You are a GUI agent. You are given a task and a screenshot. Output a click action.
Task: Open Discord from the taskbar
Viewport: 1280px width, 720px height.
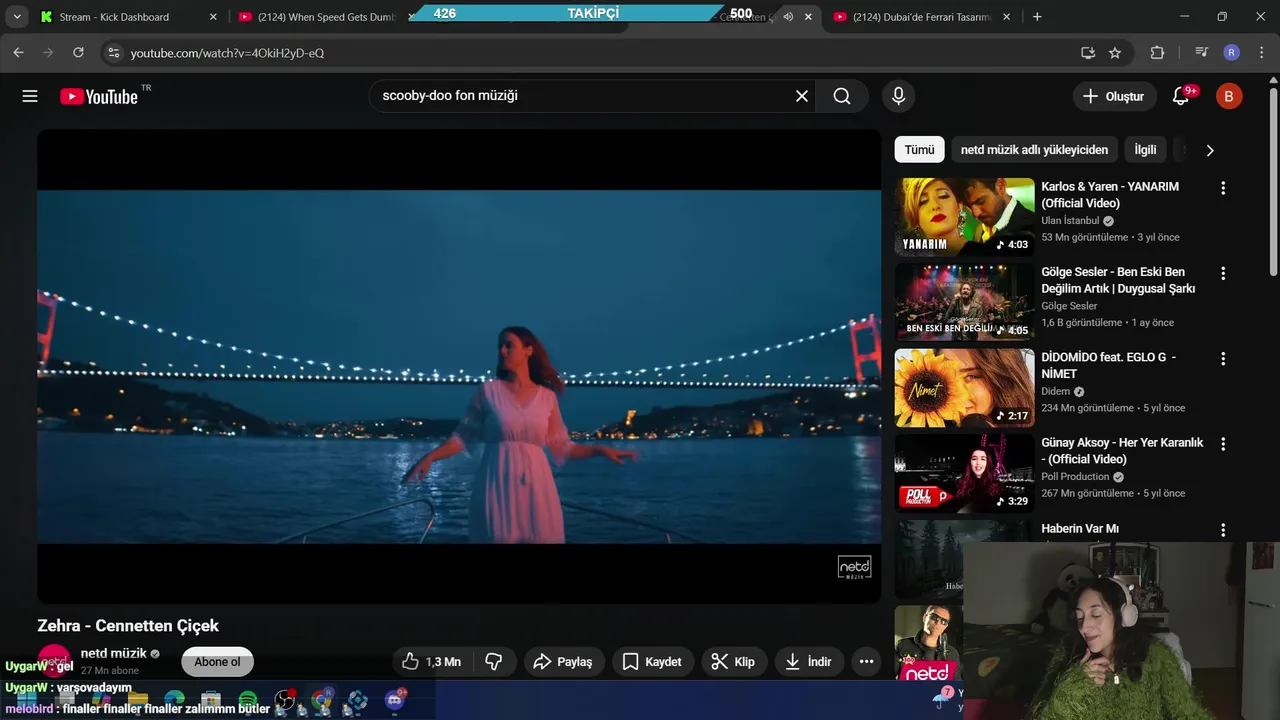[395, 700]
